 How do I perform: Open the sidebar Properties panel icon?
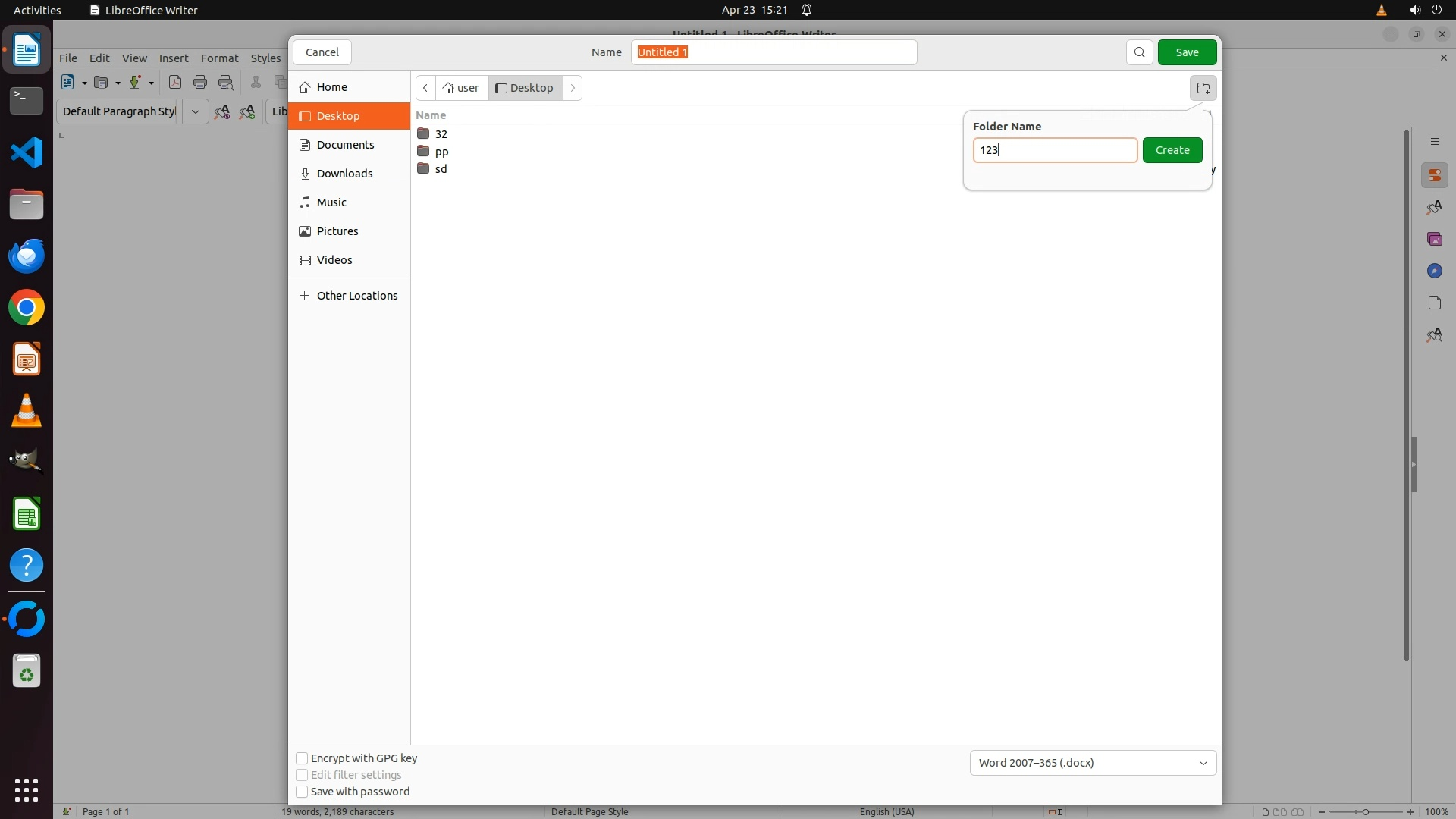point(1434,176)
